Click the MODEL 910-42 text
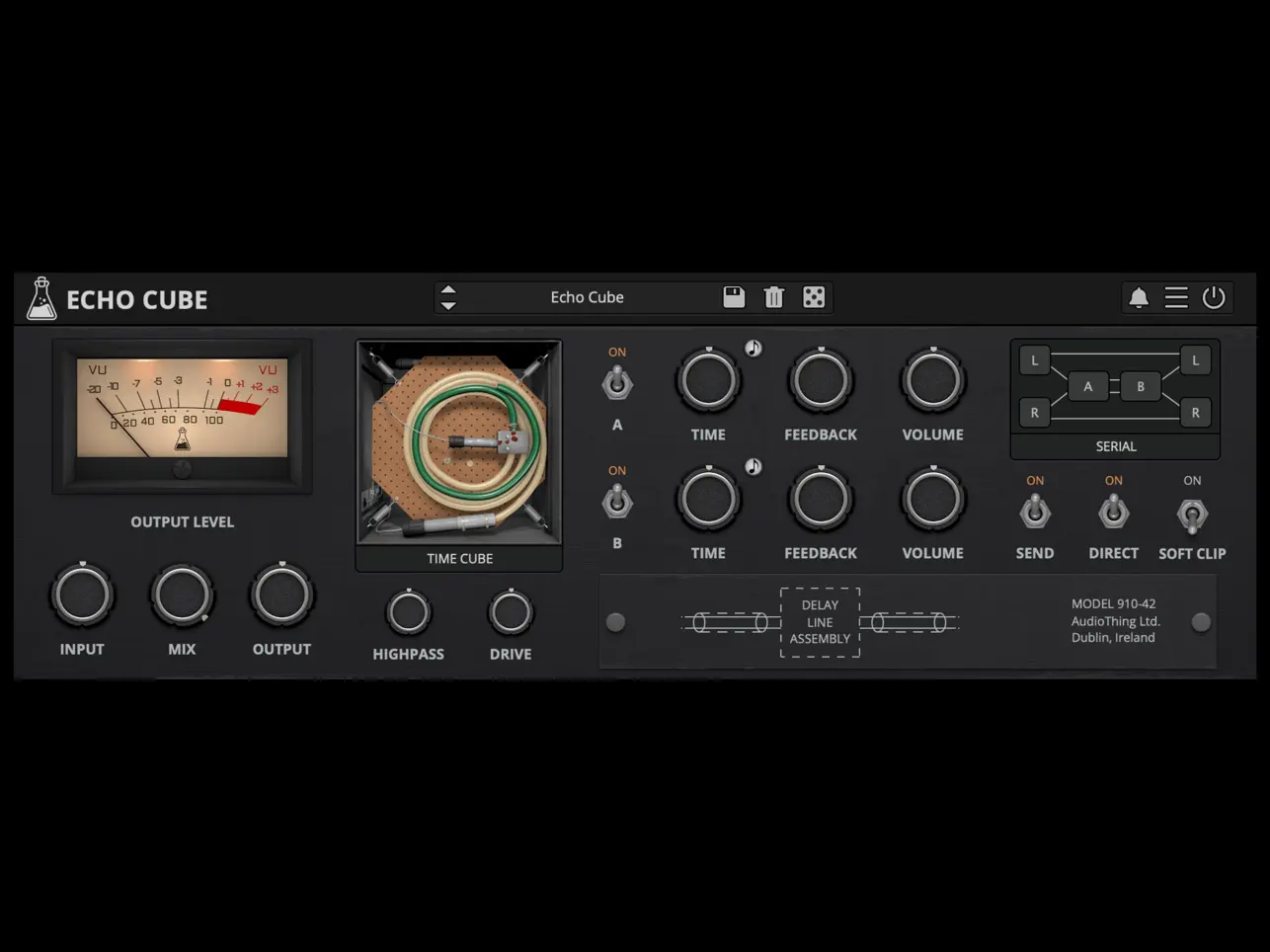This screenshot has width=1270, height=952. [x=1113, y=603]
